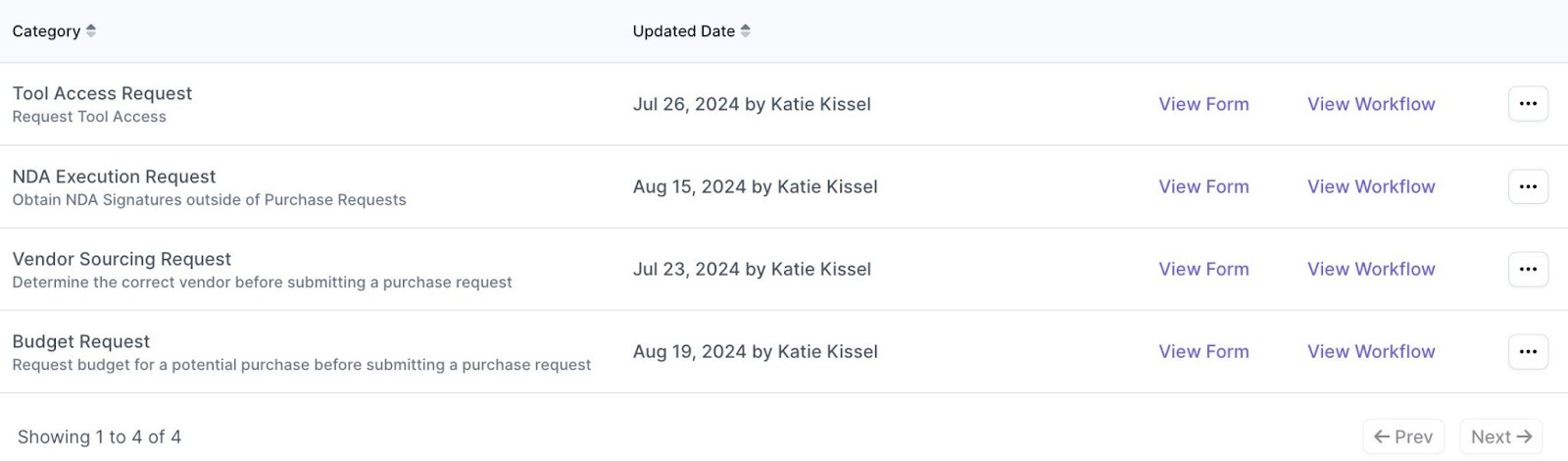Open more options for Tool Access Request
This screenshot has width=1568, height=462.
[1528, 104]
